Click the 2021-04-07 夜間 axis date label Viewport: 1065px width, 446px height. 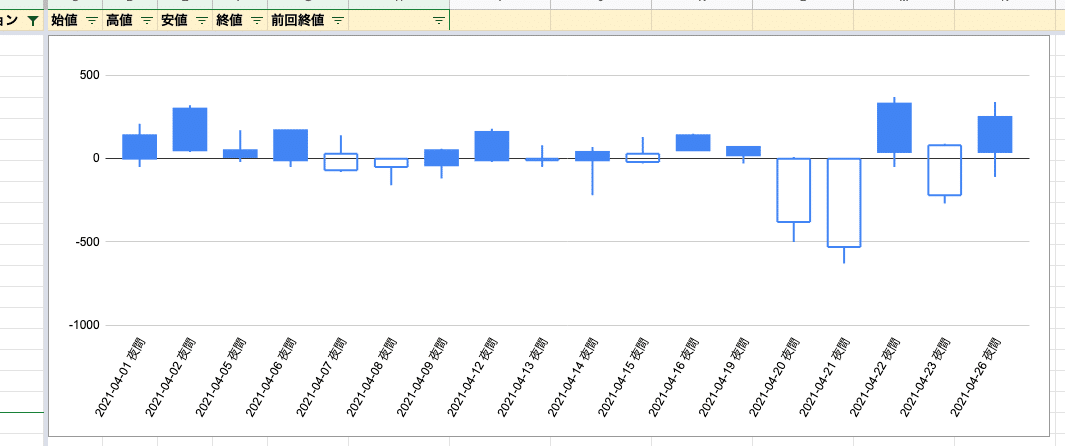pos(322,375)
